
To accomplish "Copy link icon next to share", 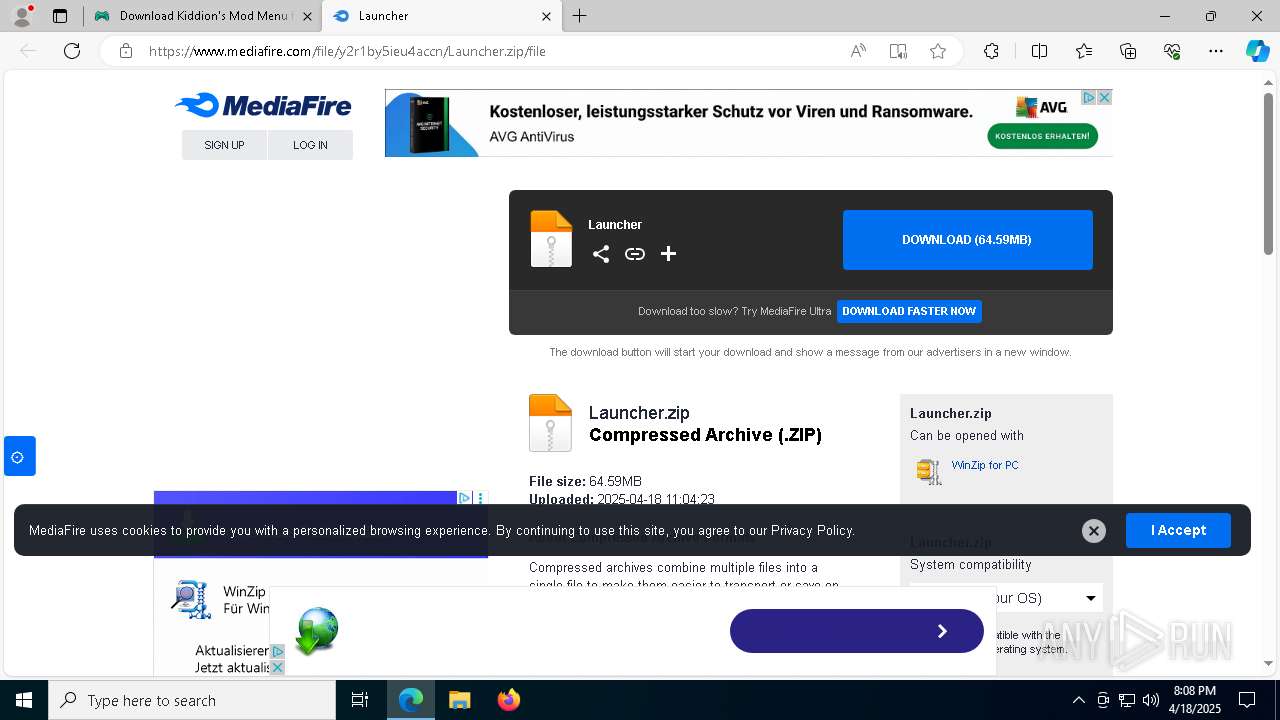I will click(635, 254).
